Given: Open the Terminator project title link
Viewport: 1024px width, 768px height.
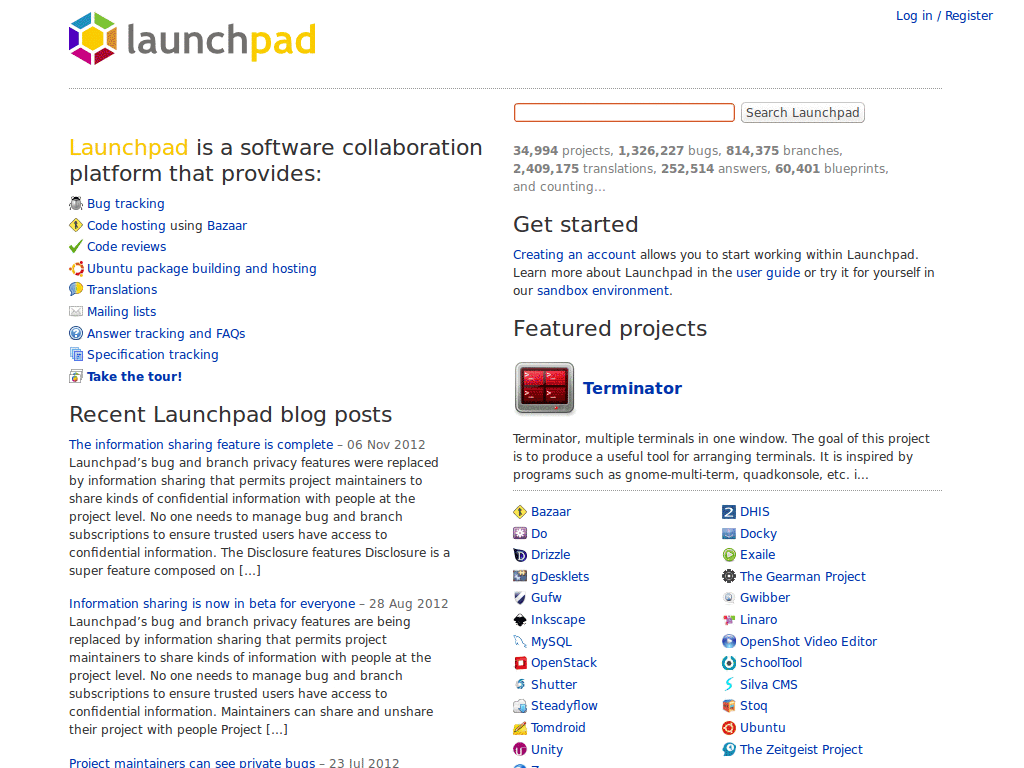Looking at the screenshot, I should (632, 388).
